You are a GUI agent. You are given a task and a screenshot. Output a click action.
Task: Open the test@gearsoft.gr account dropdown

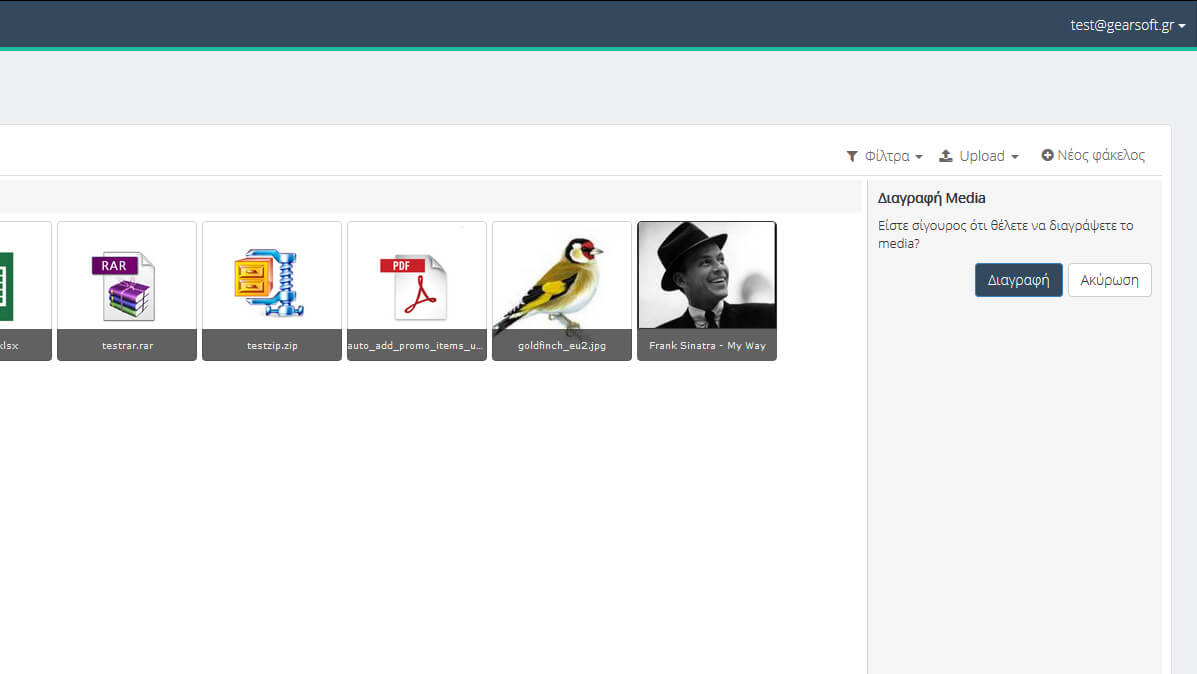1128,25
